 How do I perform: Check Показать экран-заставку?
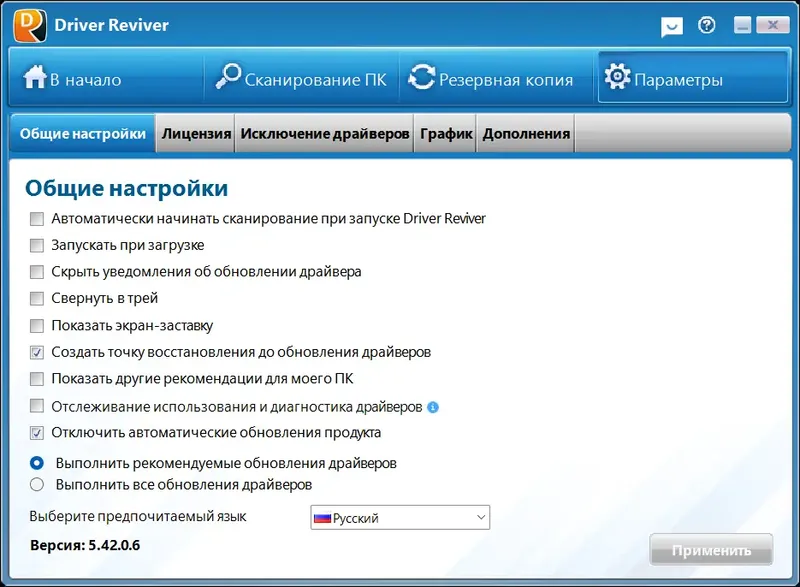(37, 325)
